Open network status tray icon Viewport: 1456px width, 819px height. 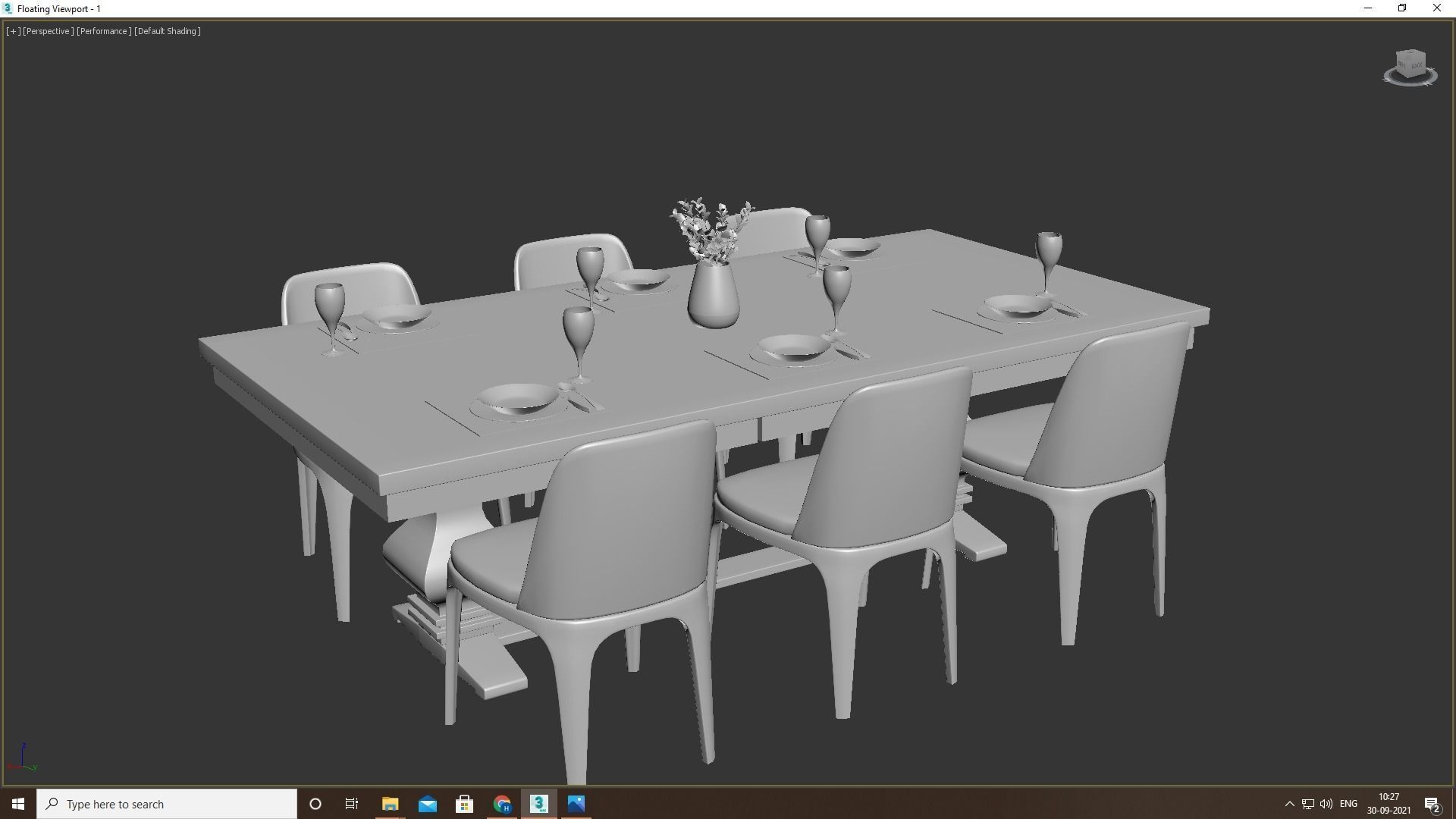pyautogui.click(x=1308, y=804)
